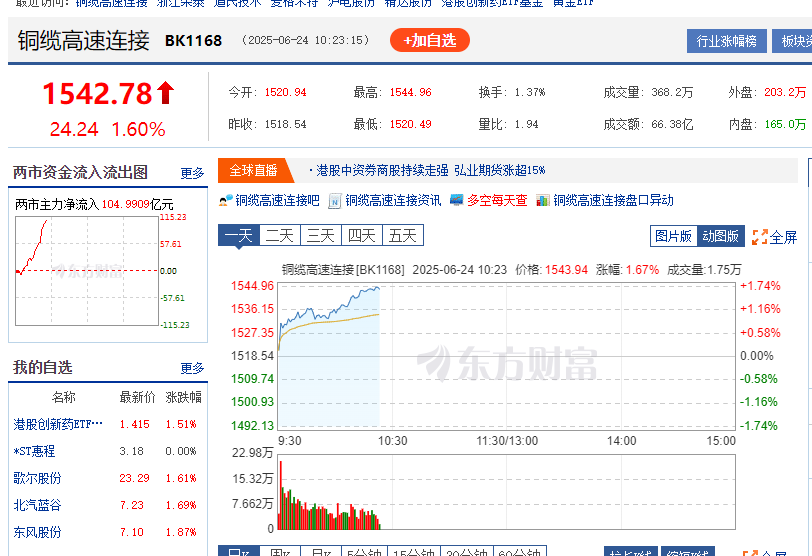Switch chart to 图片版 mode

[673, 236]
